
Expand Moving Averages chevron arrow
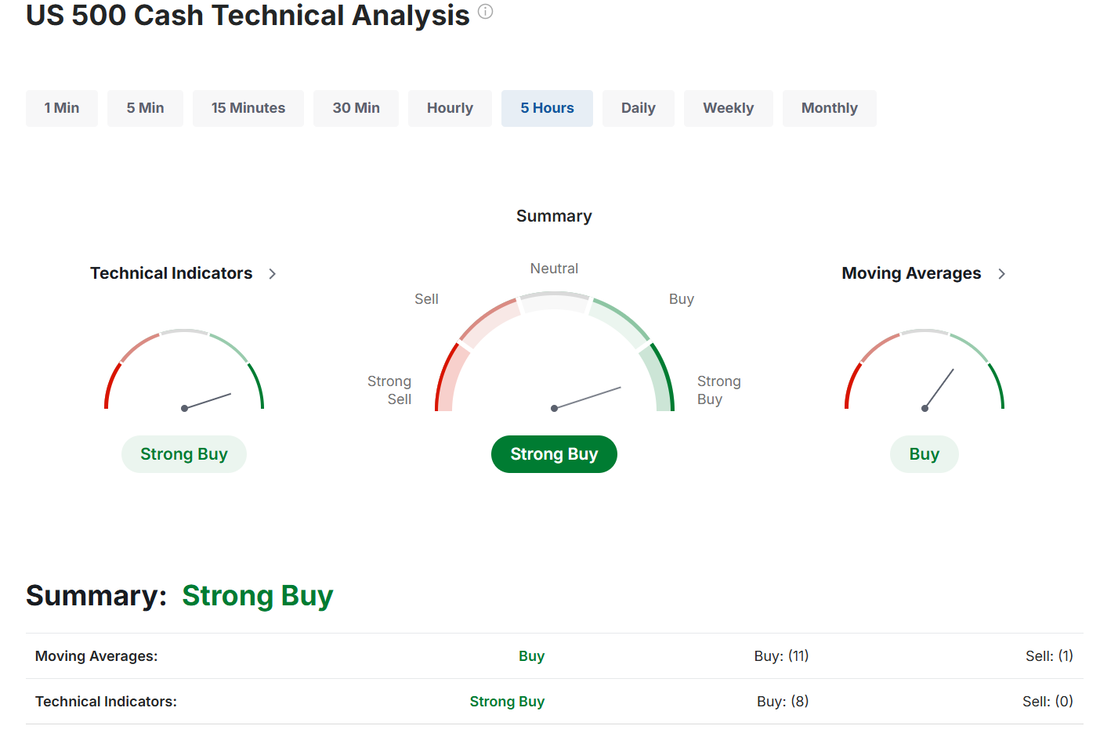click(x=1002, y=274)
